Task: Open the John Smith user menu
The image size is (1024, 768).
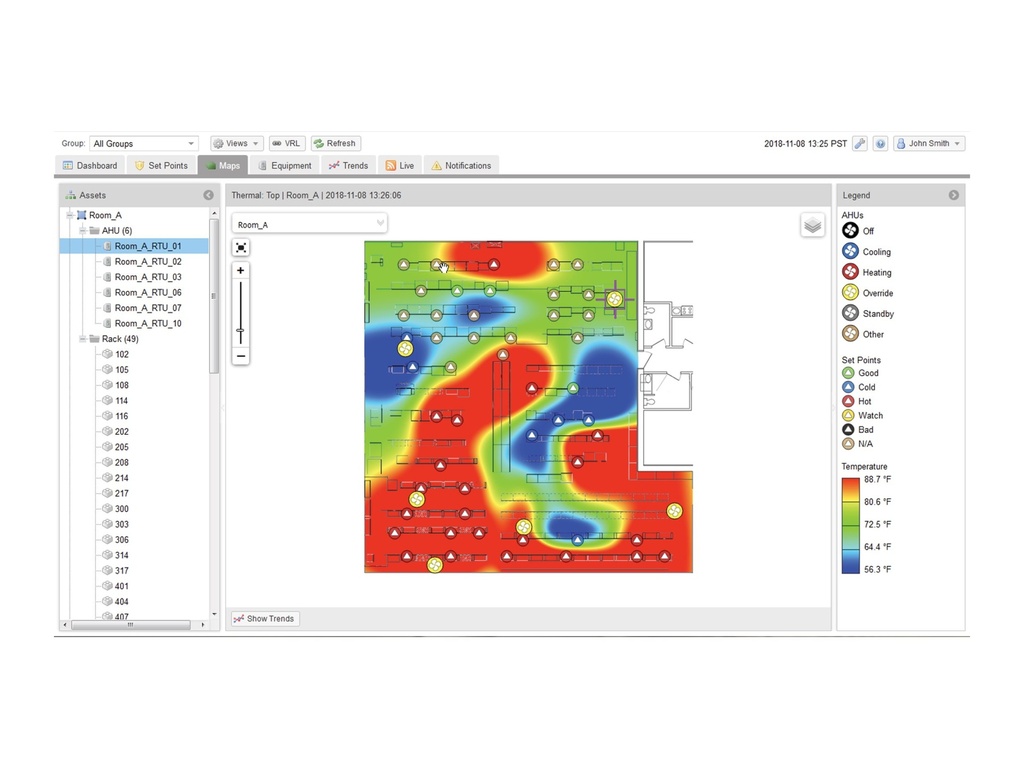Action: [928, 143]
